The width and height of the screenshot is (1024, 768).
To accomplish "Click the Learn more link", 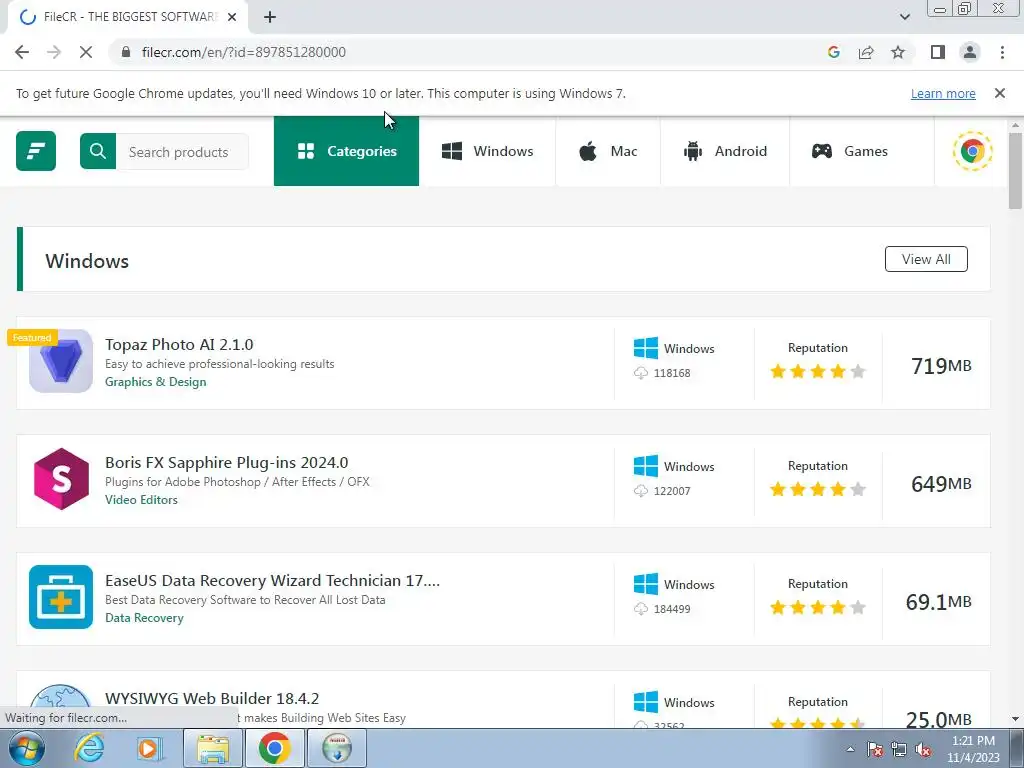I will coord(943,93).
